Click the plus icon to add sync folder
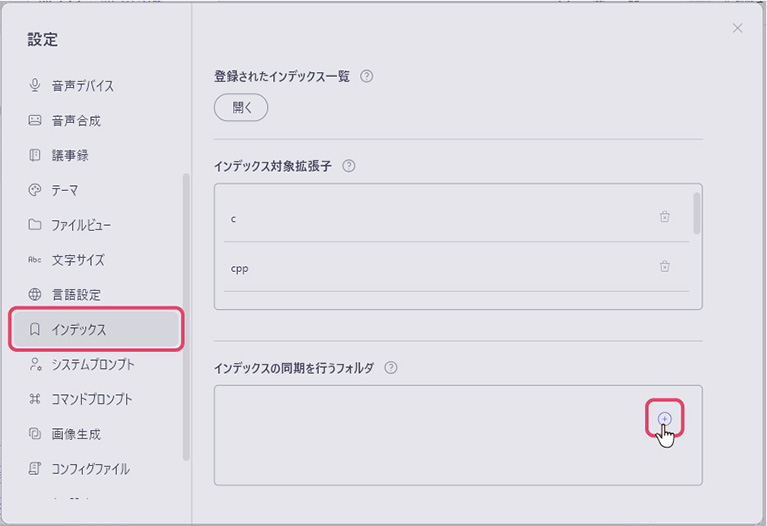The height and width of the screenshot is (526, 767). point(665,418)
